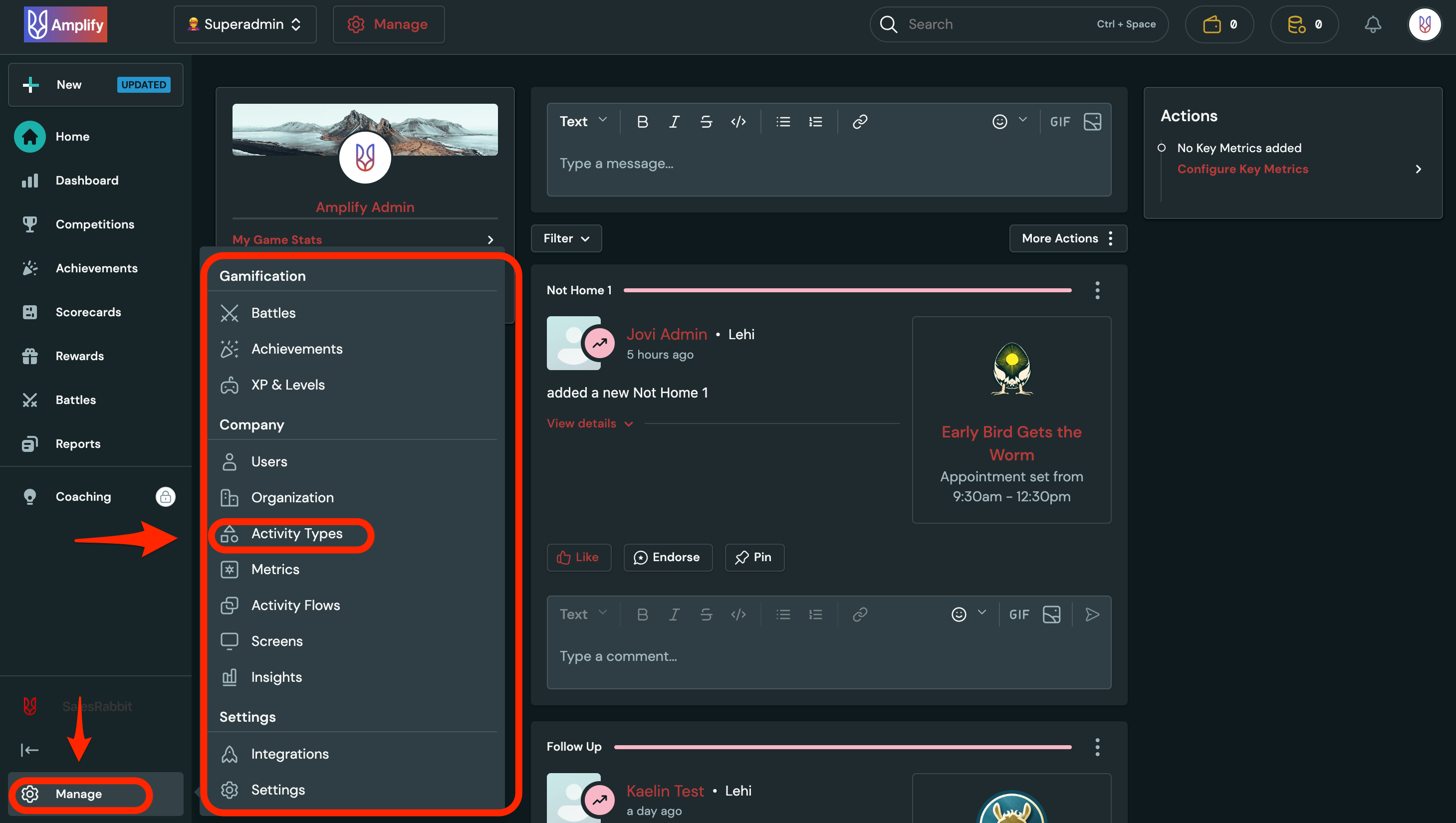Image resolution: width=1456 pixels, height=823 pixels.
Task: Toggle italic formatting in the message editor
Action: (674, 121)
